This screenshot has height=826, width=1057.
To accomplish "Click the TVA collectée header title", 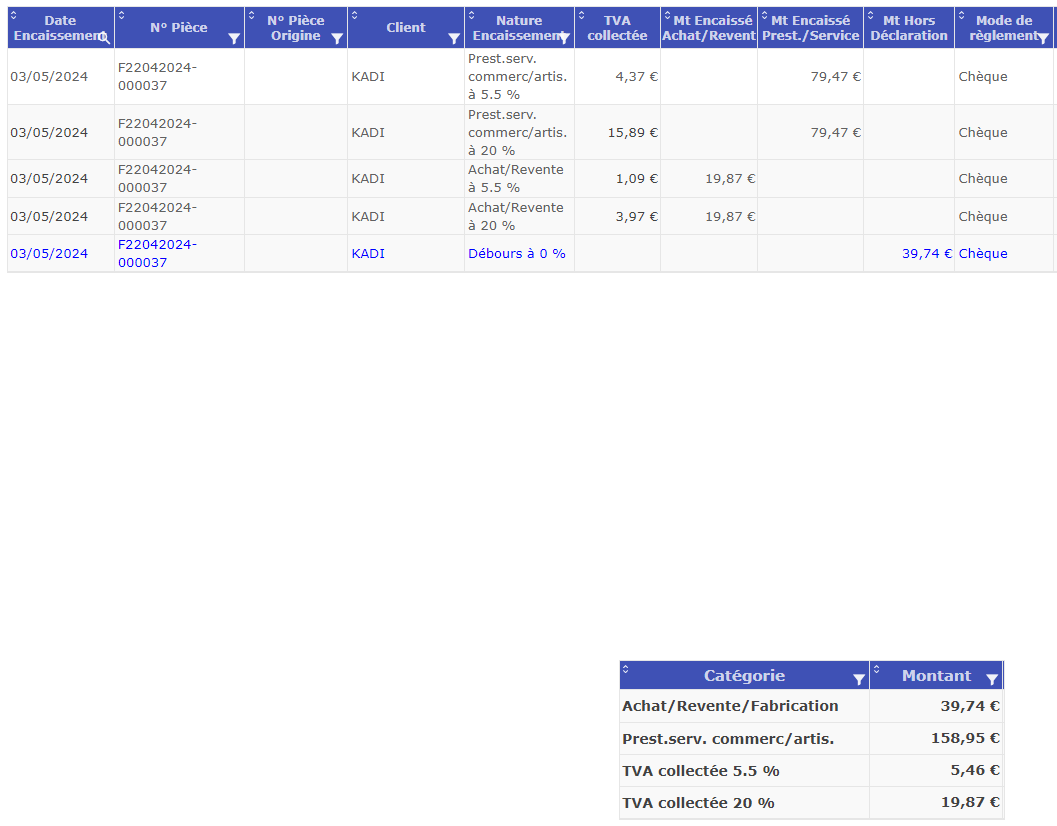I will (x=617, y=28).
